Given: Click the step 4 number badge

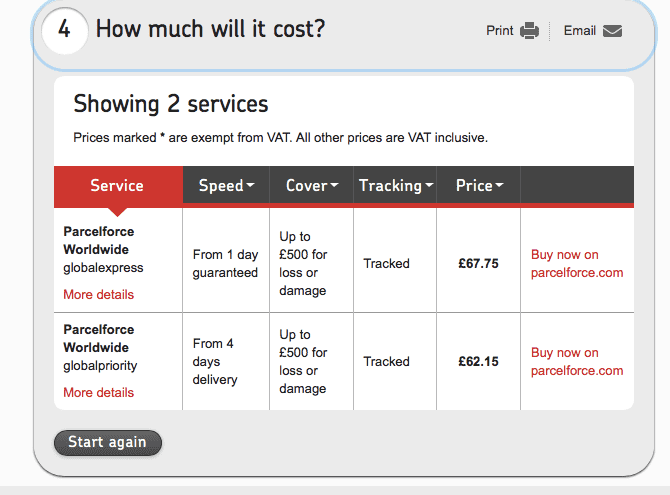Looking at the screenshot, I should pos(64,29).
